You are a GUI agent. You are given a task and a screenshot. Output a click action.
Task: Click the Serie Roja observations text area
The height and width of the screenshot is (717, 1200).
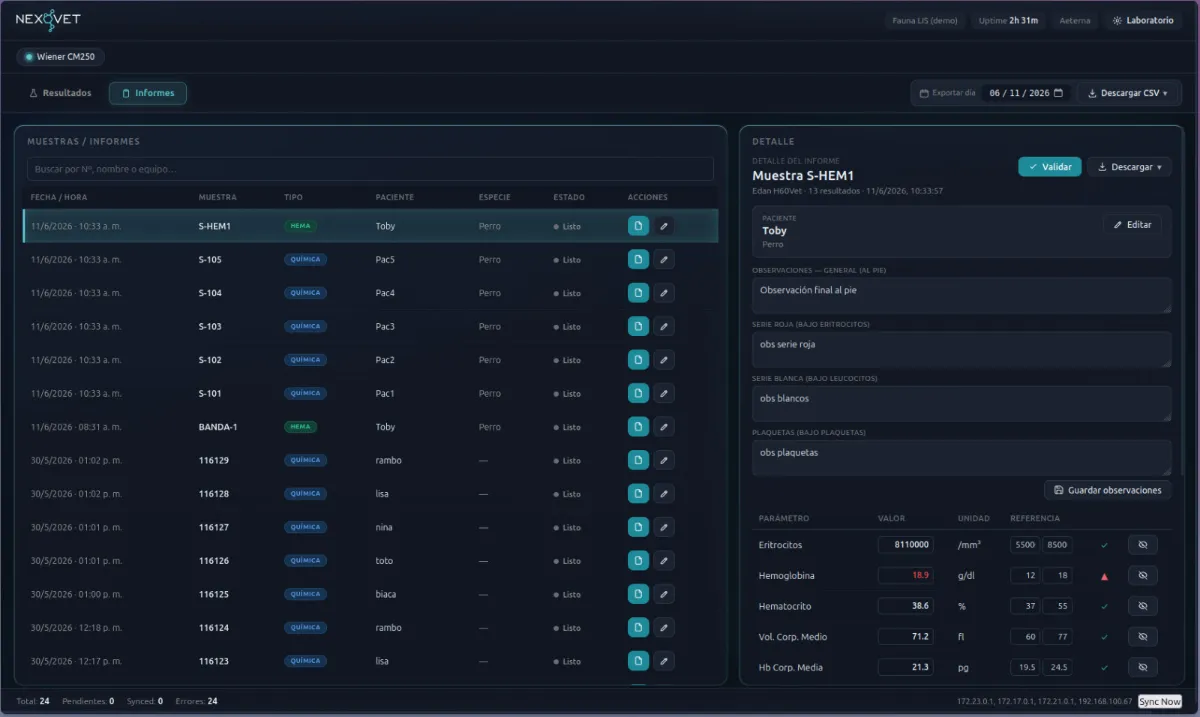tap(962, 349)
